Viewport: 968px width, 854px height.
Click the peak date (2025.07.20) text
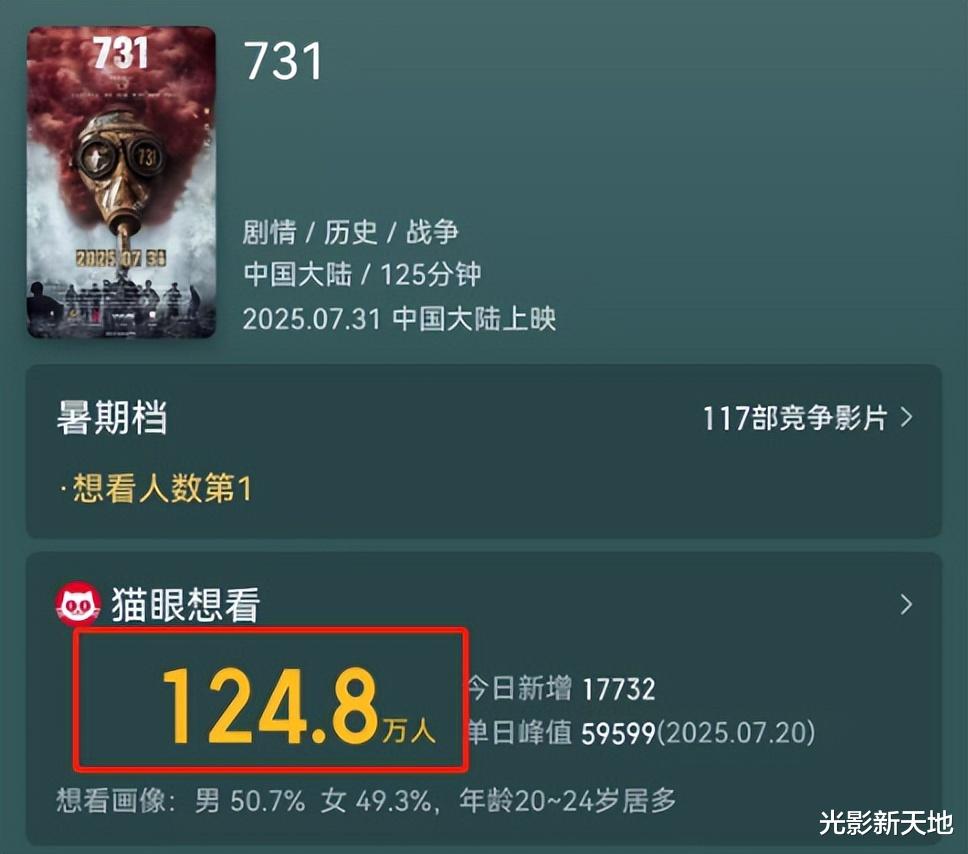pyautogui.click(x=736, y=733)
